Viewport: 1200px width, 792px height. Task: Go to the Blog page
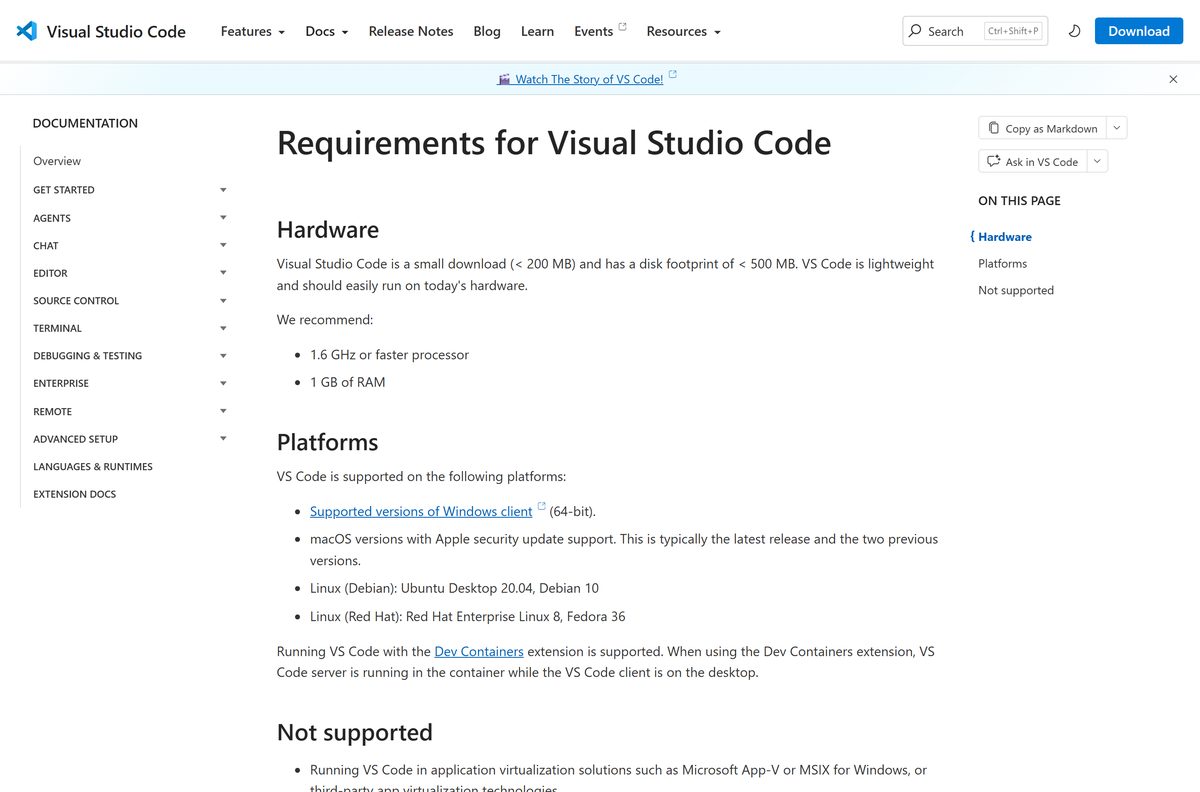click(487, 31)
